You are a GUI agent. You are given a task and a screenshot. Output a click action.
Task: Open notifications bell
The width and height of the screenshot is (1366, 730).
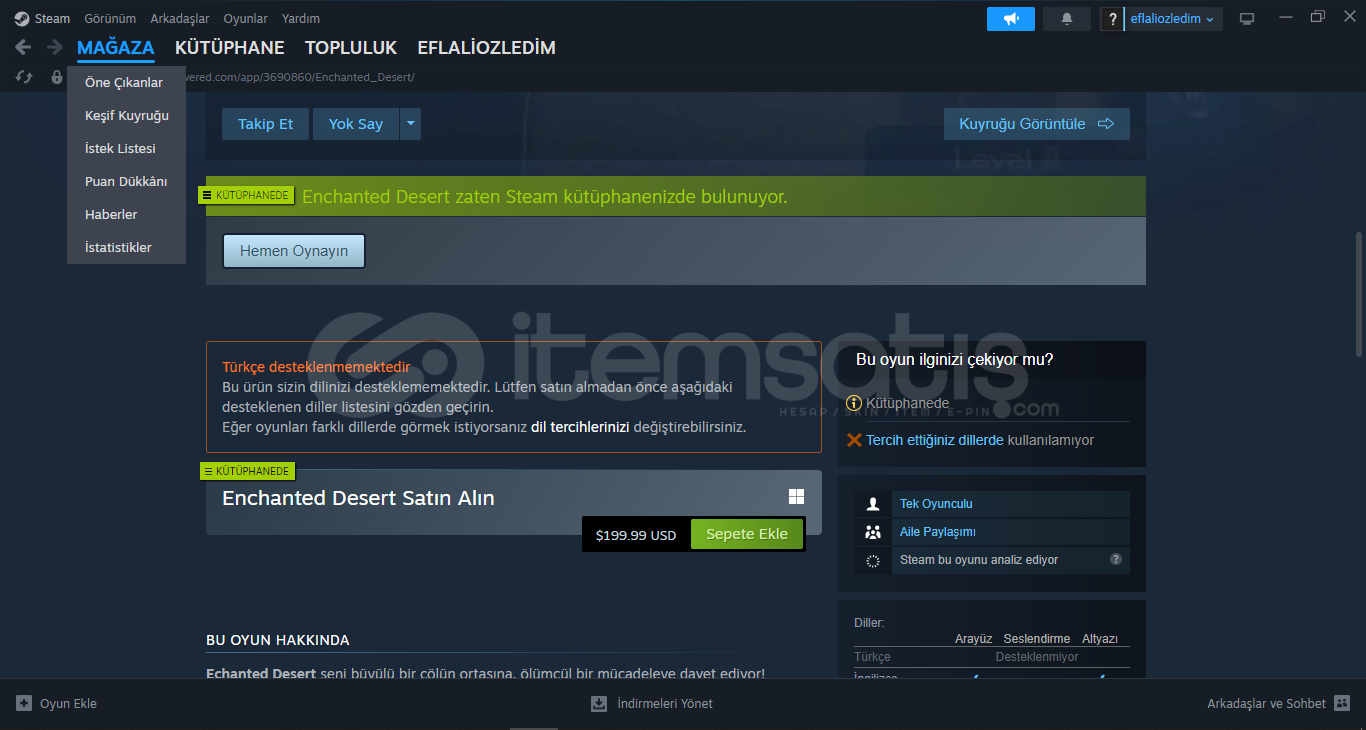(x=1067, y=19)
